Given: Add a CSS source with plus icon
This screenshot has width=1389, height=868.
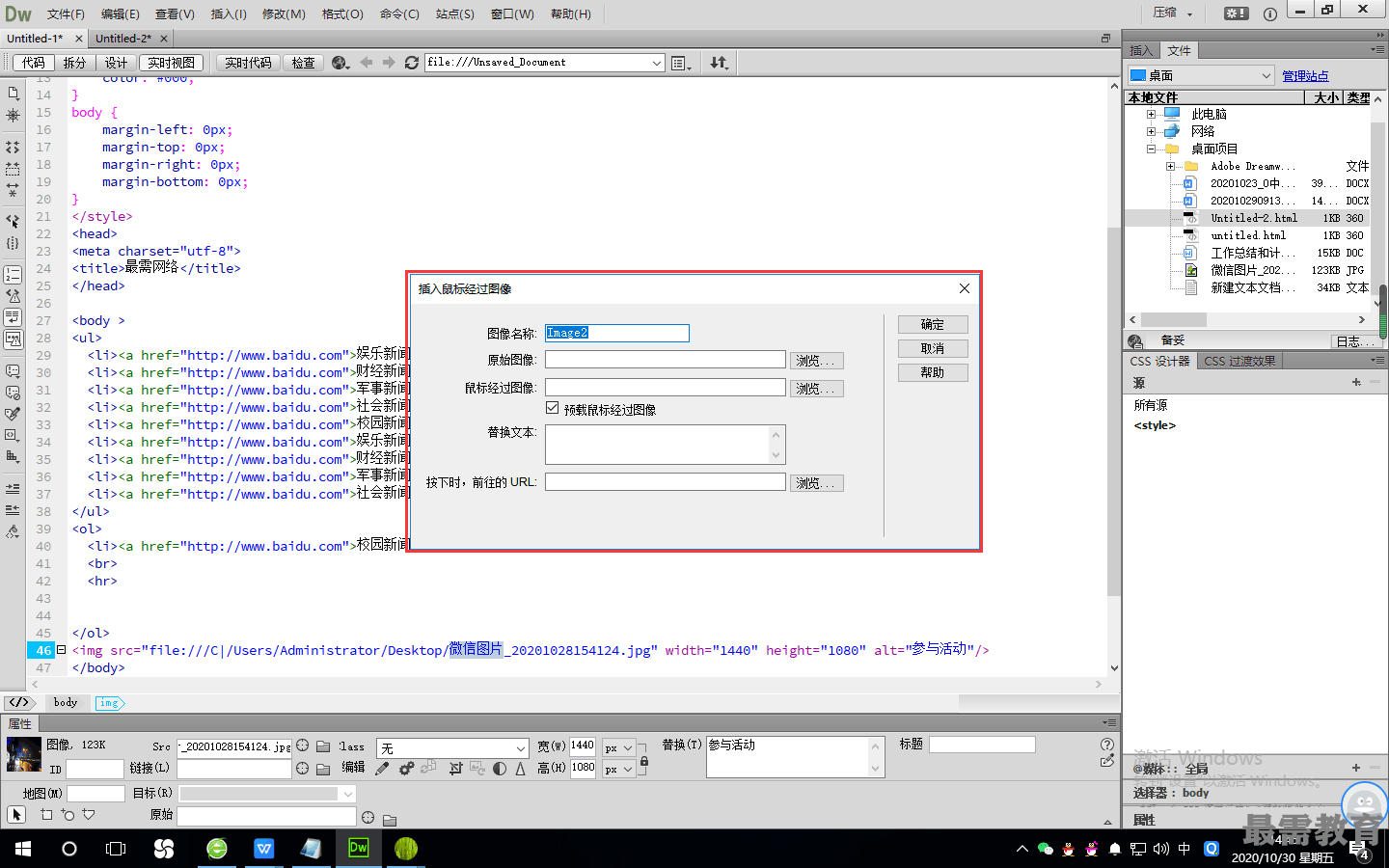Looking at the screenshot, I should click(1356, 382).
